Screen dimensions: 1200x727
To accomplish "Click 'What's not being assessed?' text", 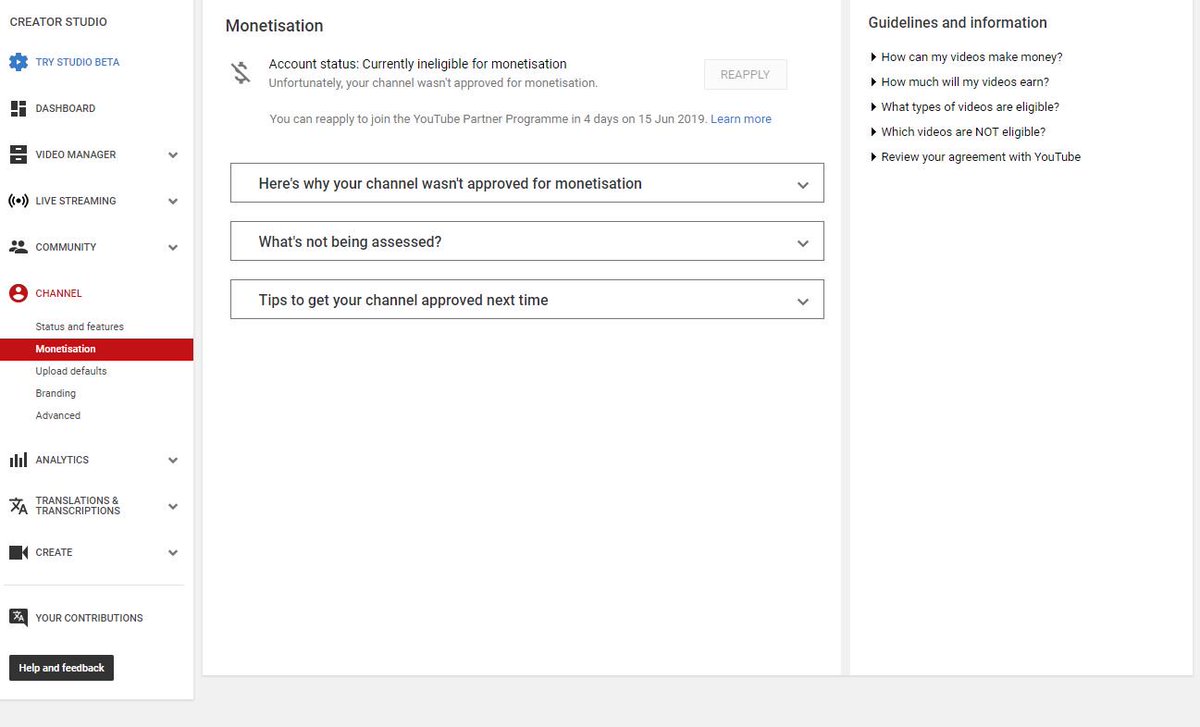I will [350, 242].
